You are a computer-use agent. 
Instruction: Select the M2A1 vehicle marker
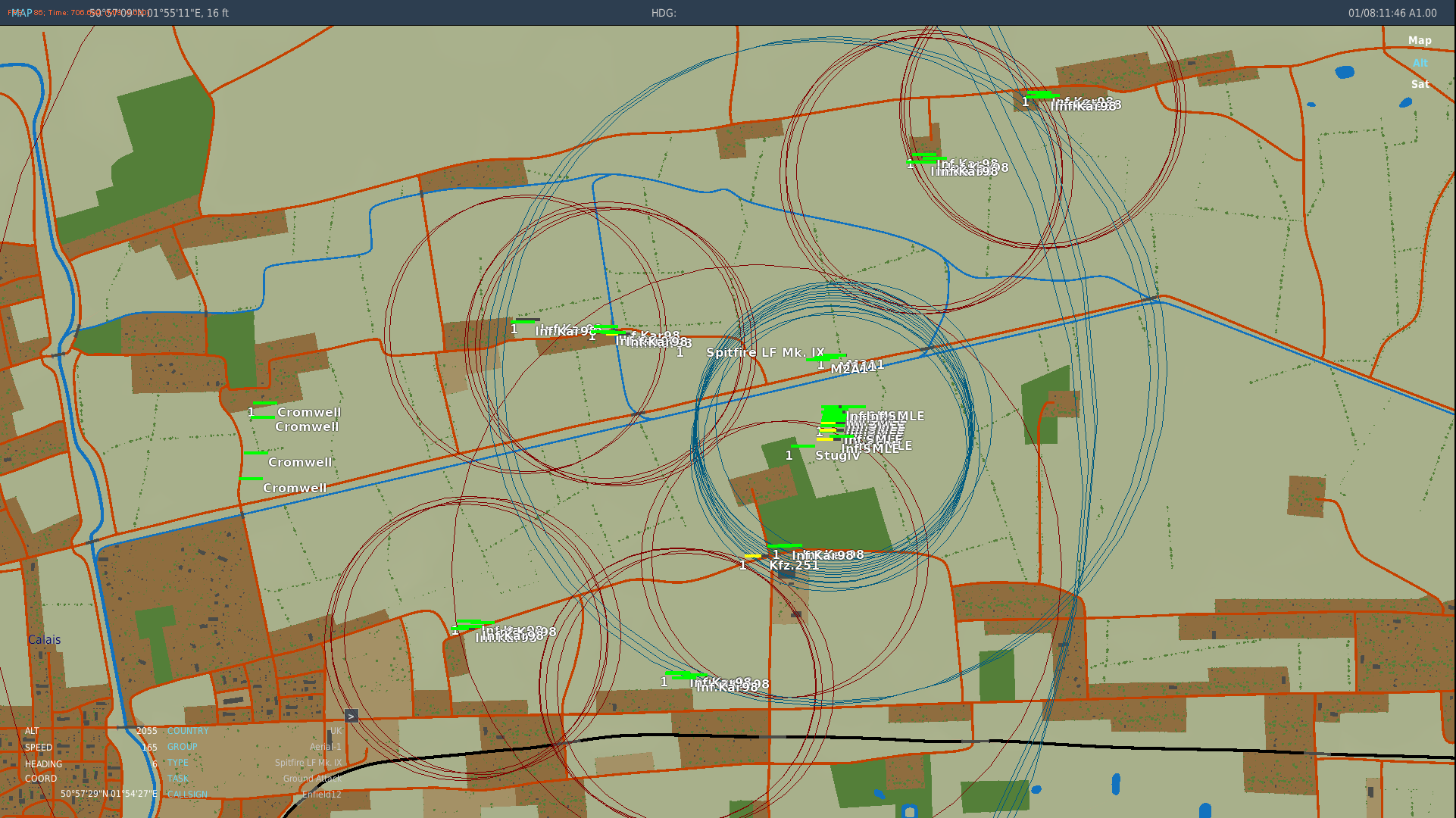pos(850,369)
